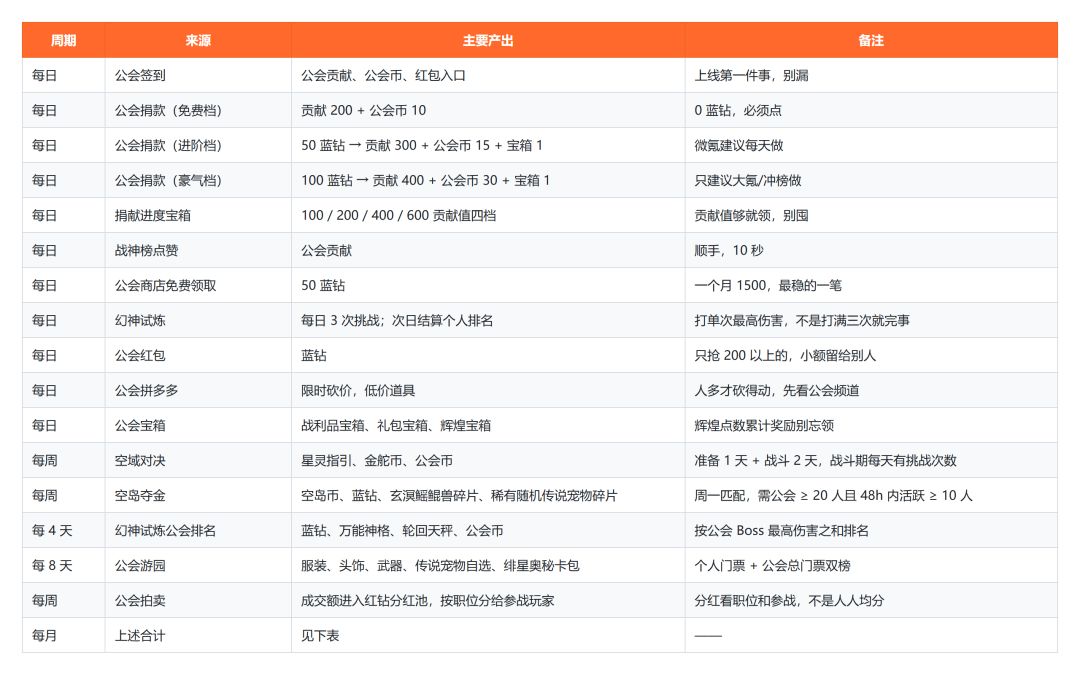Image resolution: width=1080 pixels, height=680 pixels.
Task: Select the note "顺手，10 秒"
Action: point(871,251)
